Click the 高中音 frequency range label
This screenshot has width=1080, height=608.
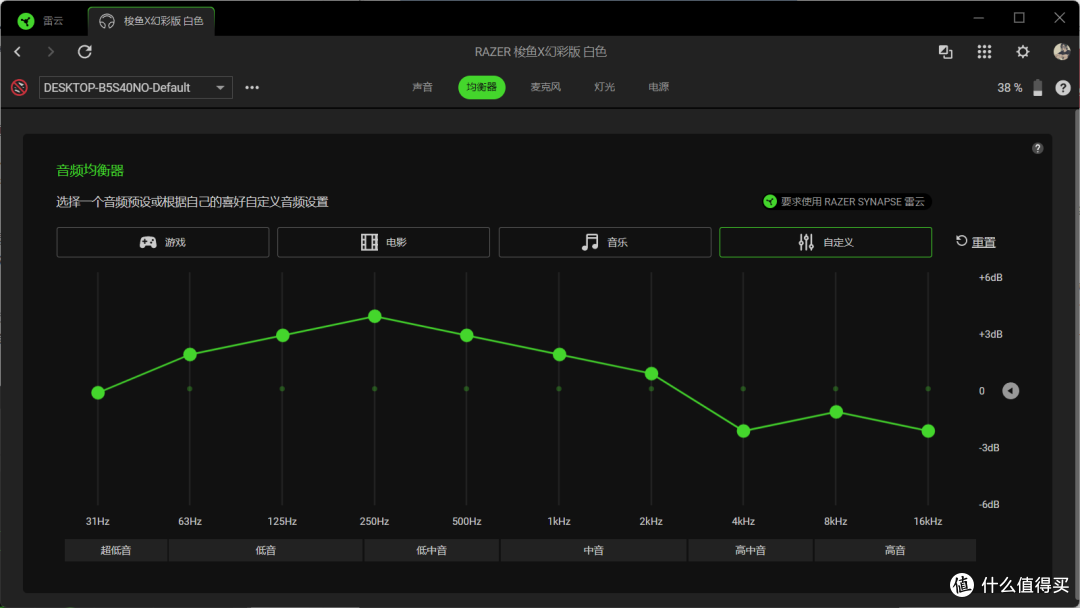click(750, 550)
